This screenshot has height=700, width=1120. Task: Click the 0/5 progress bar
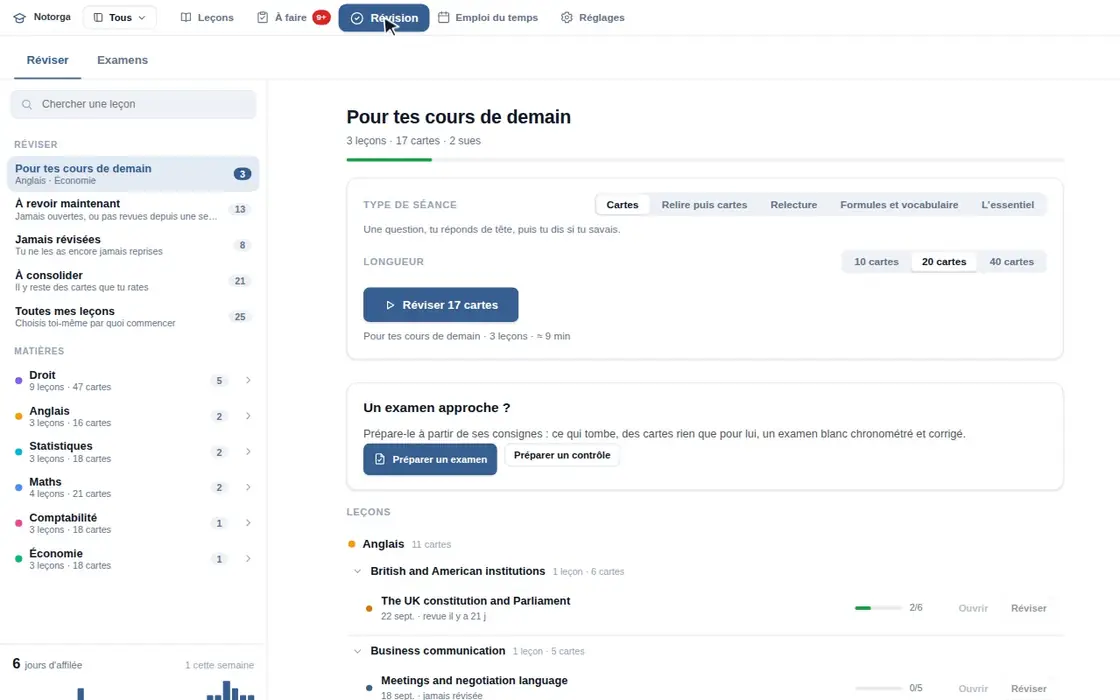pos(878,689)
